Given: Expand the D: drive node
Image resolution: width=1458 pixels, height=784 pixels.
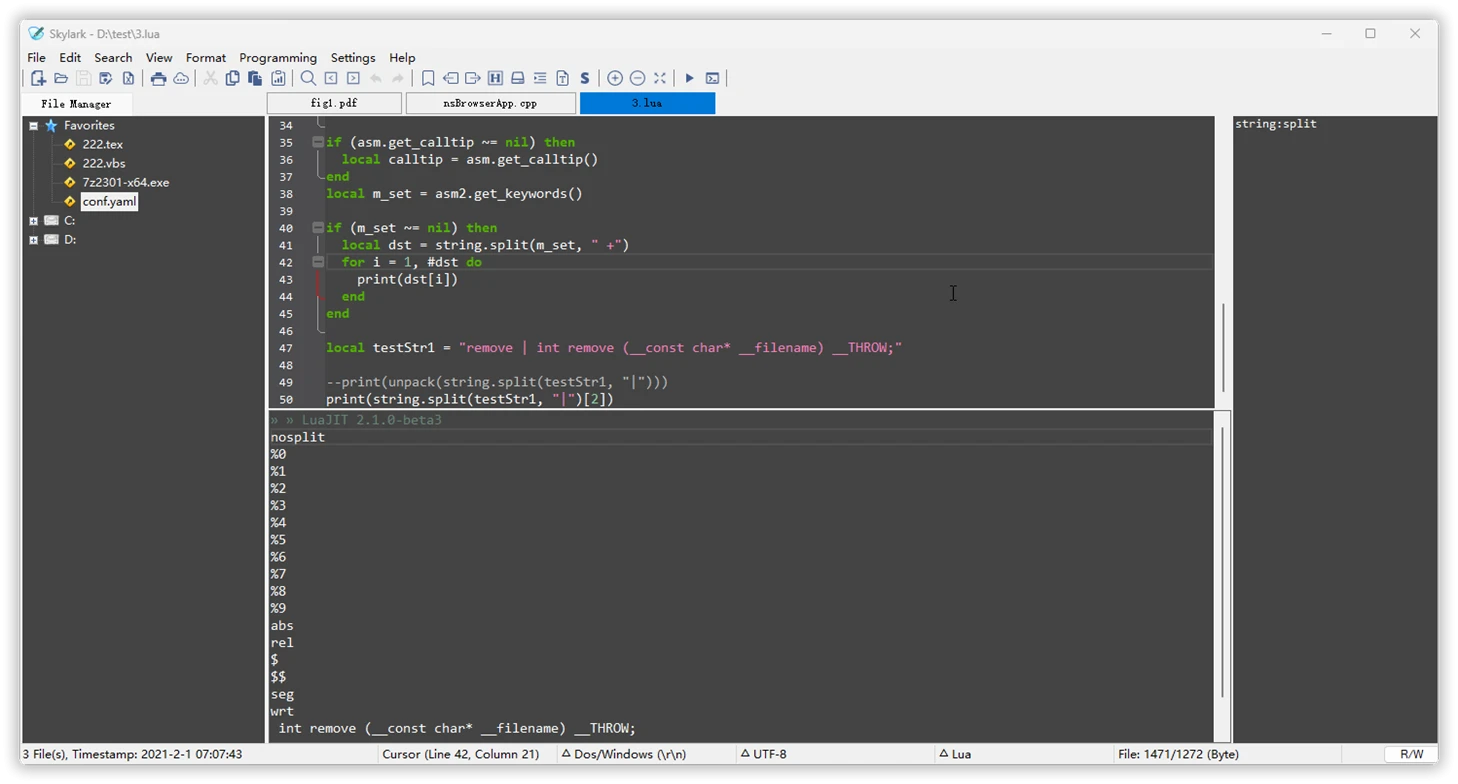Looking at the screenshot, I should point(33,240).
